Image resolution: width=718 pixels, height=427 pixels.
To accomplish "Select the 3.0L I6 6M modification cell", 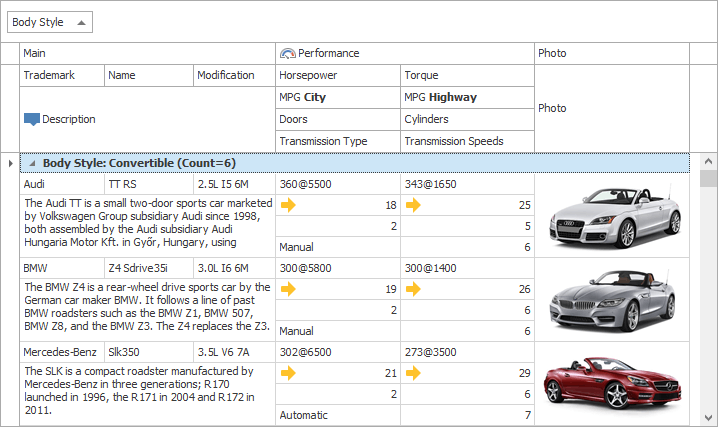I will (234, 268).
